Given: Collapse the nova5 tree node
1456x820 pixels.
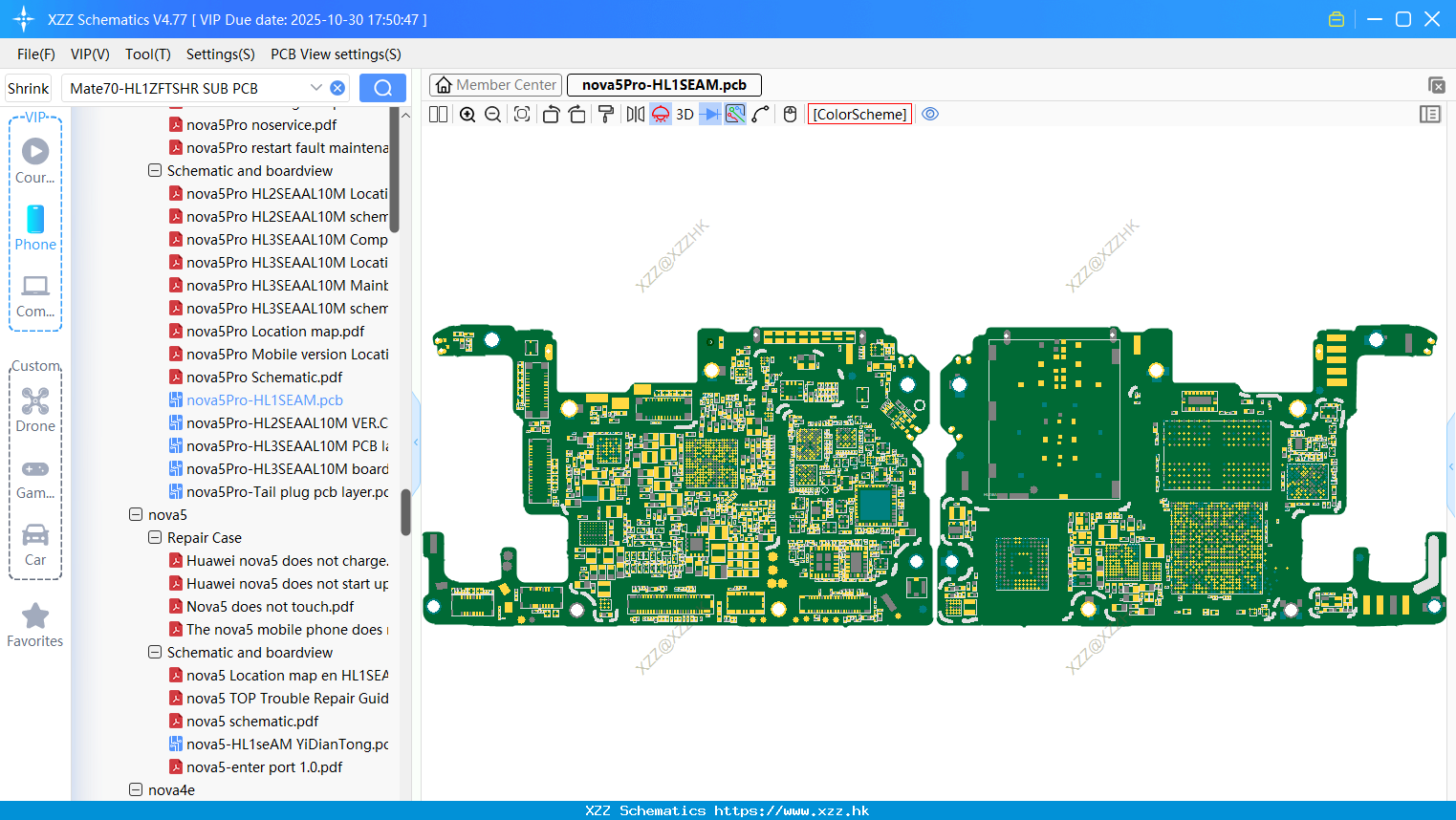Looking at the screenshot, I should click(x=136, y=515).
